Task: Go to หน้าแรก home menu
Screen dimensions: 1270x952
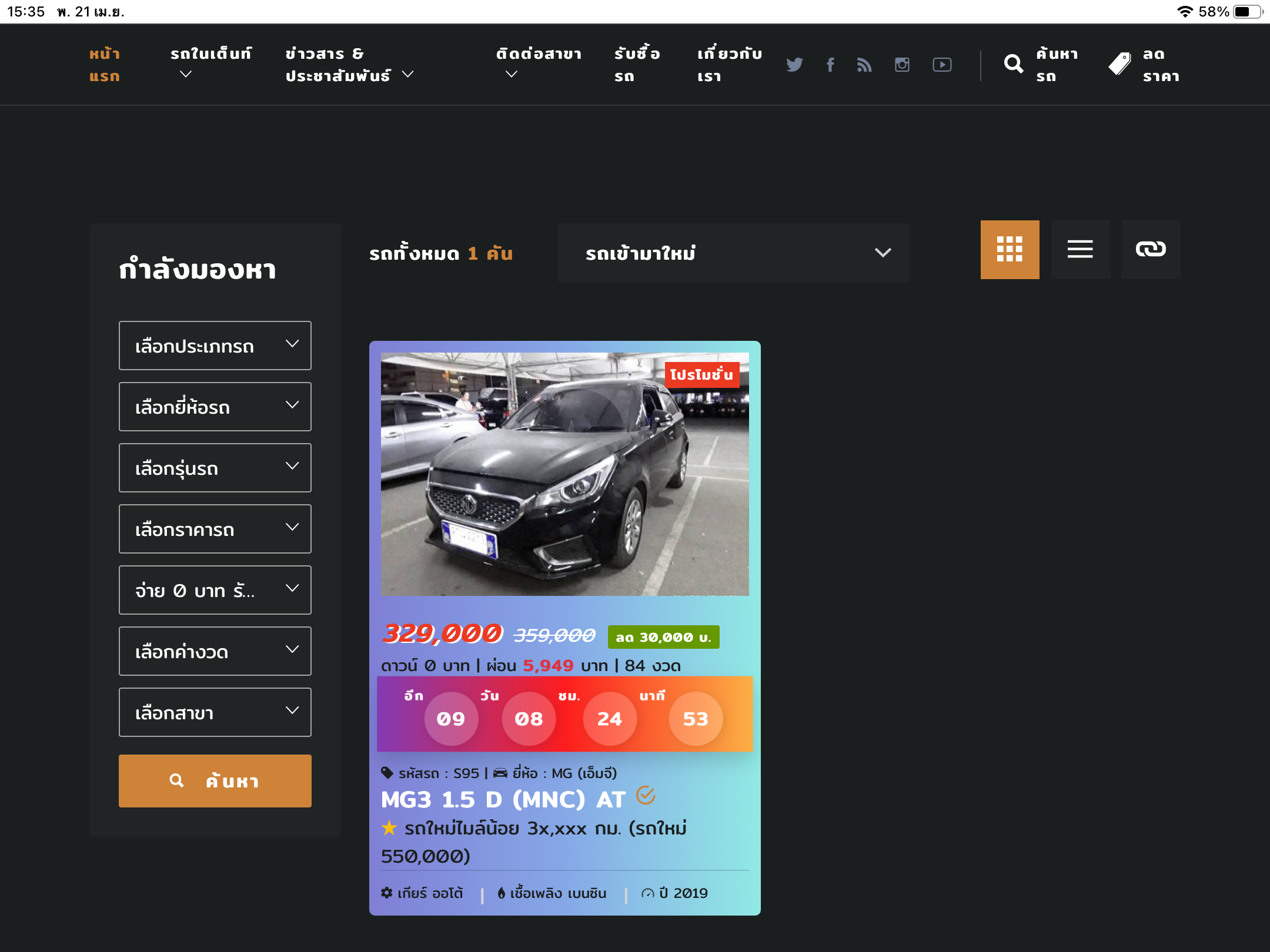Action: [x=105, y=65]
